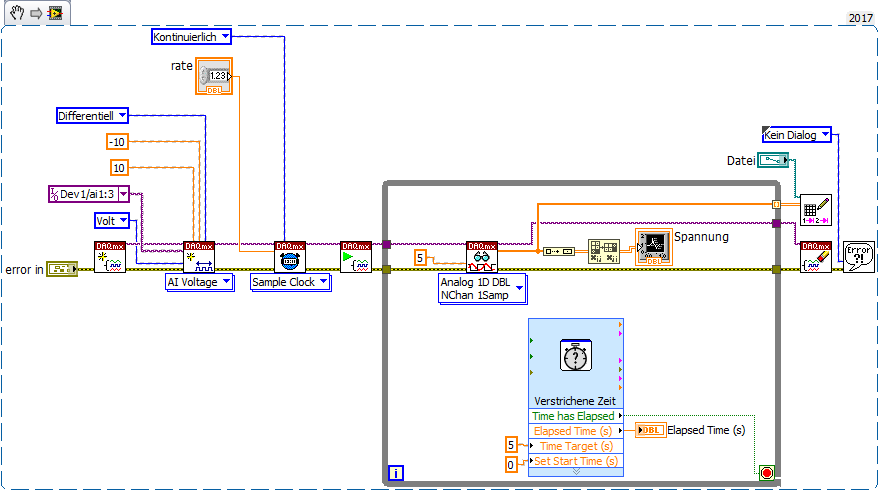Click the red loop stop condition terminal

coord(767,473)
